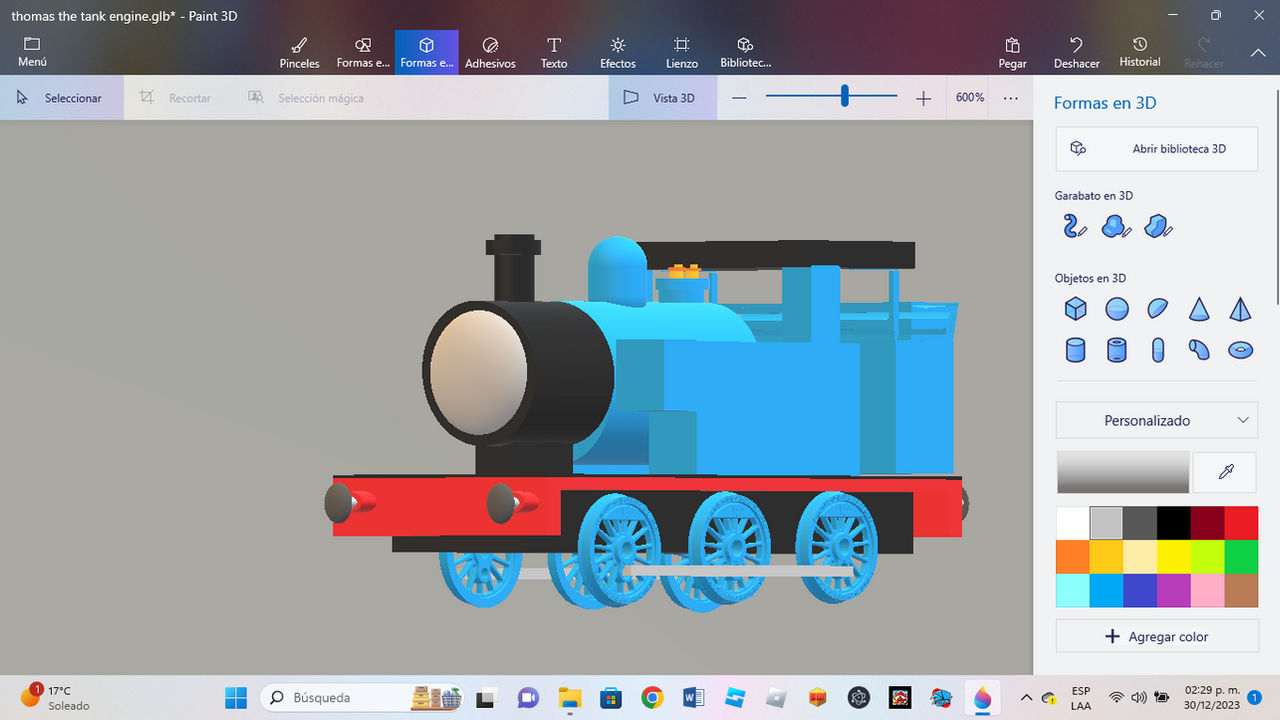Collapse the ribbon with the chevron

point(1258,52)
